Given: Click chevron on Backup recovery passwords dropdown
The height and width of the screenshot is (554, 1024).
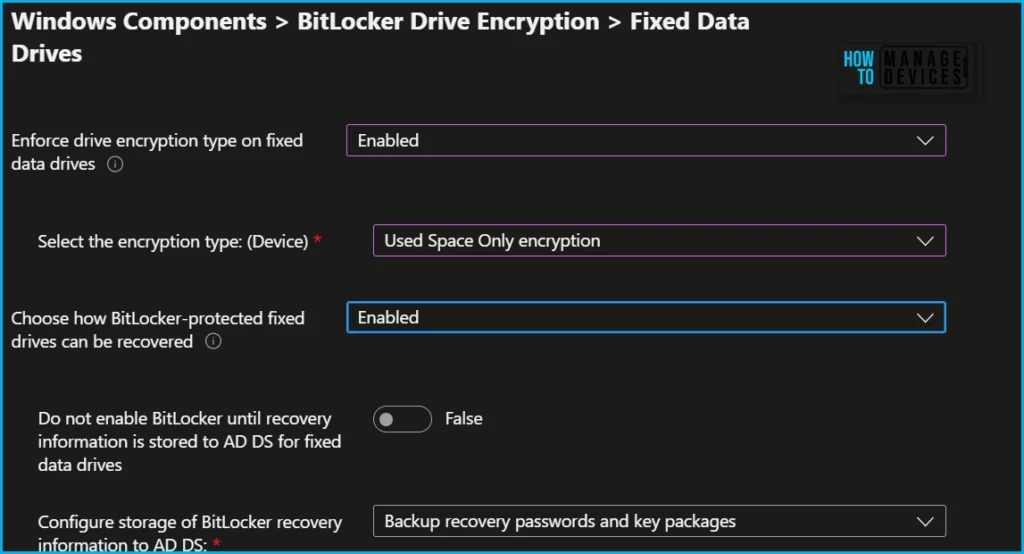Looking at the screenshot, I should tap(925, 521).
